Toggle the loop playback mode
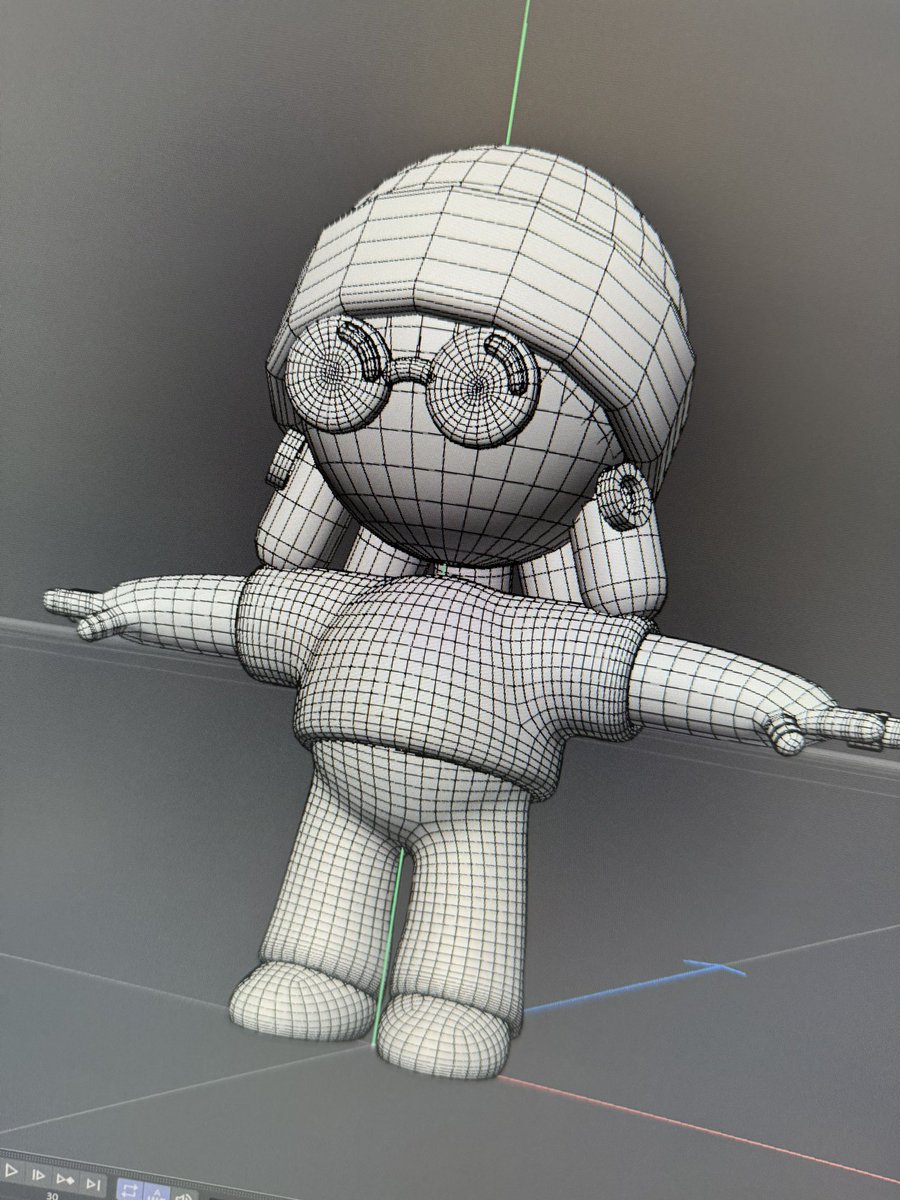900x1200 pixels. [x=130, y=1189]
